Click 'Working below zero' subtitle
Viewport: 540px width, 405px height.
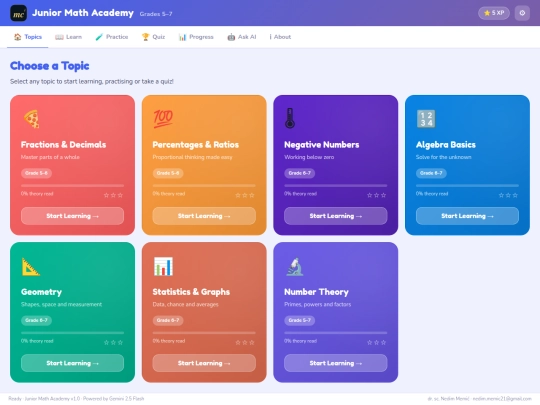pyautogui.click(x=309, y=157)
